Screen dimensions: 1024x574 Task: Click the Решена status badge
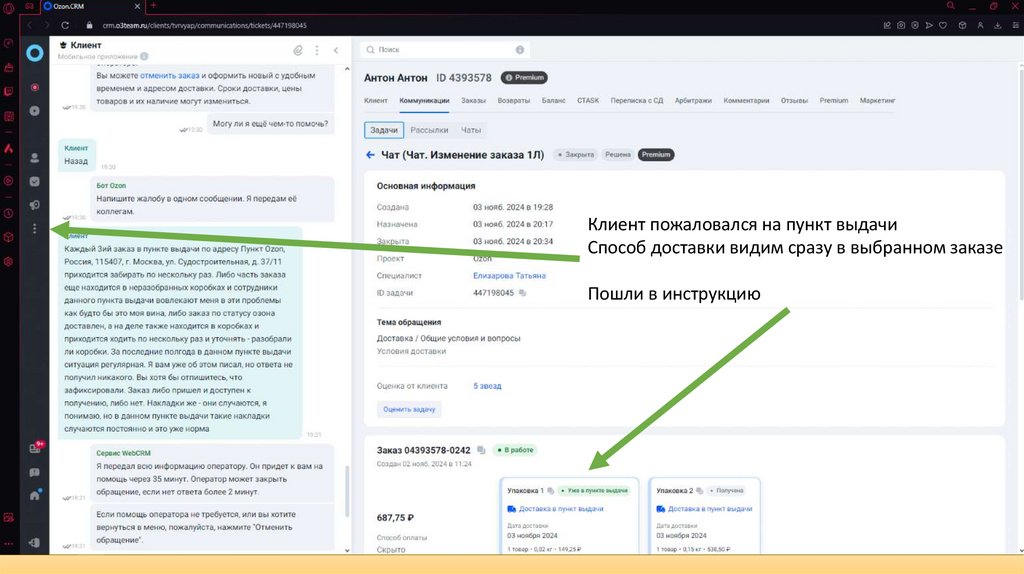click(x=618, y=155)
